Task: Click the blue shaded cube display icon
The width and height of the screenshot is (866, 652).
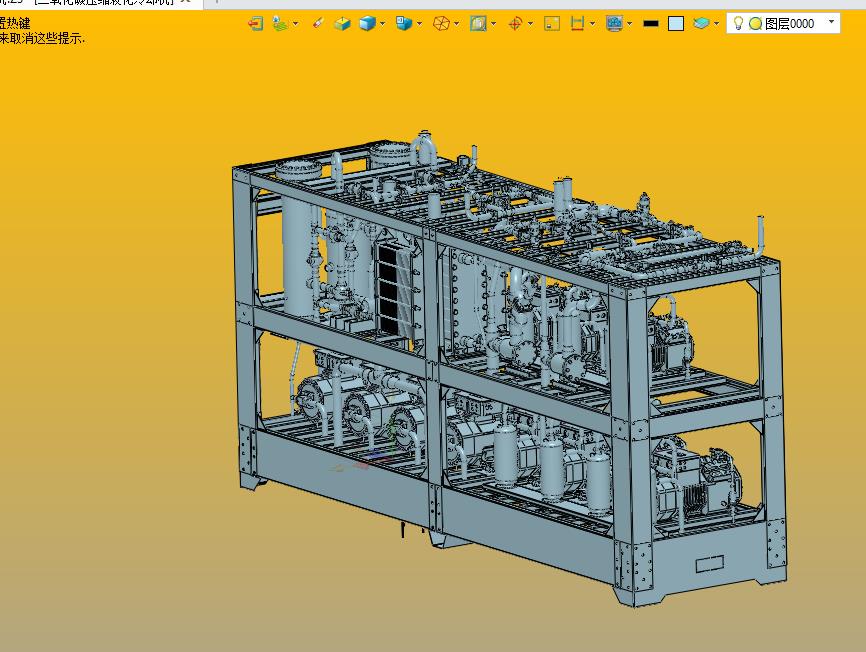Action: click(367, 23)
